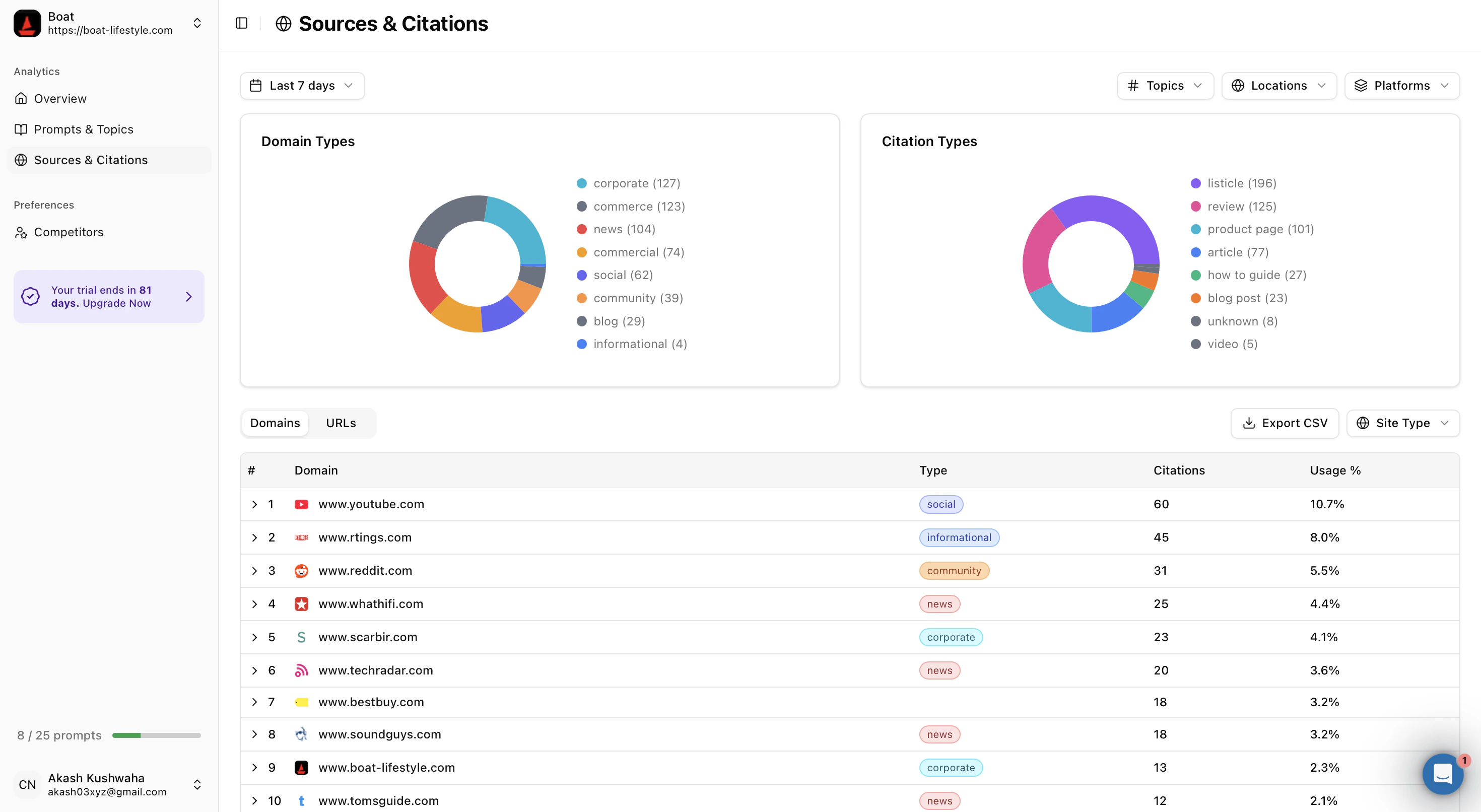Open the Last 7 days dropdown
1481x812 pixels.
pyautogui.click(x=302, y=86)
